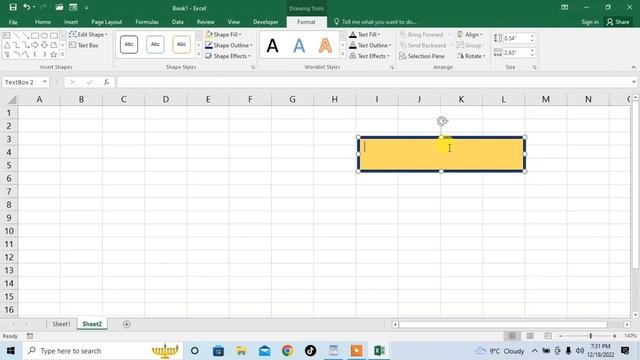Add a new sheet with the plus button

click(127, 324)
